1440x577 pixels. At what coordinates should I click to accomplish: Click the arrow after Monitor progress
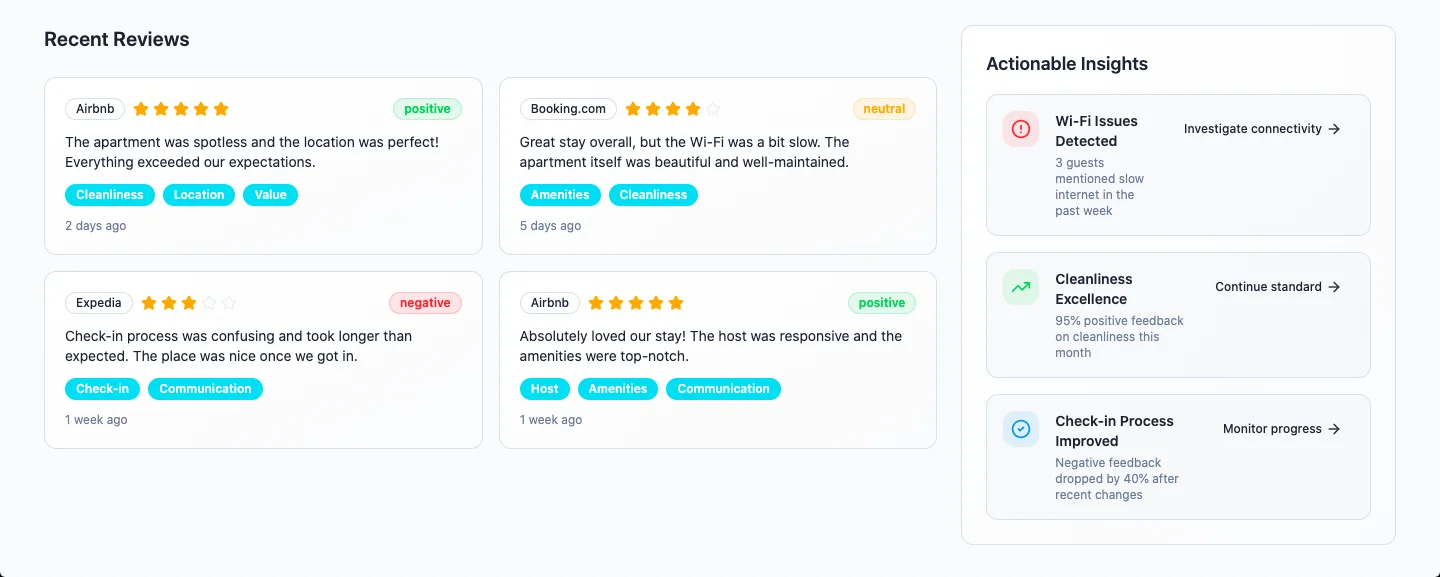[1334, 429]
